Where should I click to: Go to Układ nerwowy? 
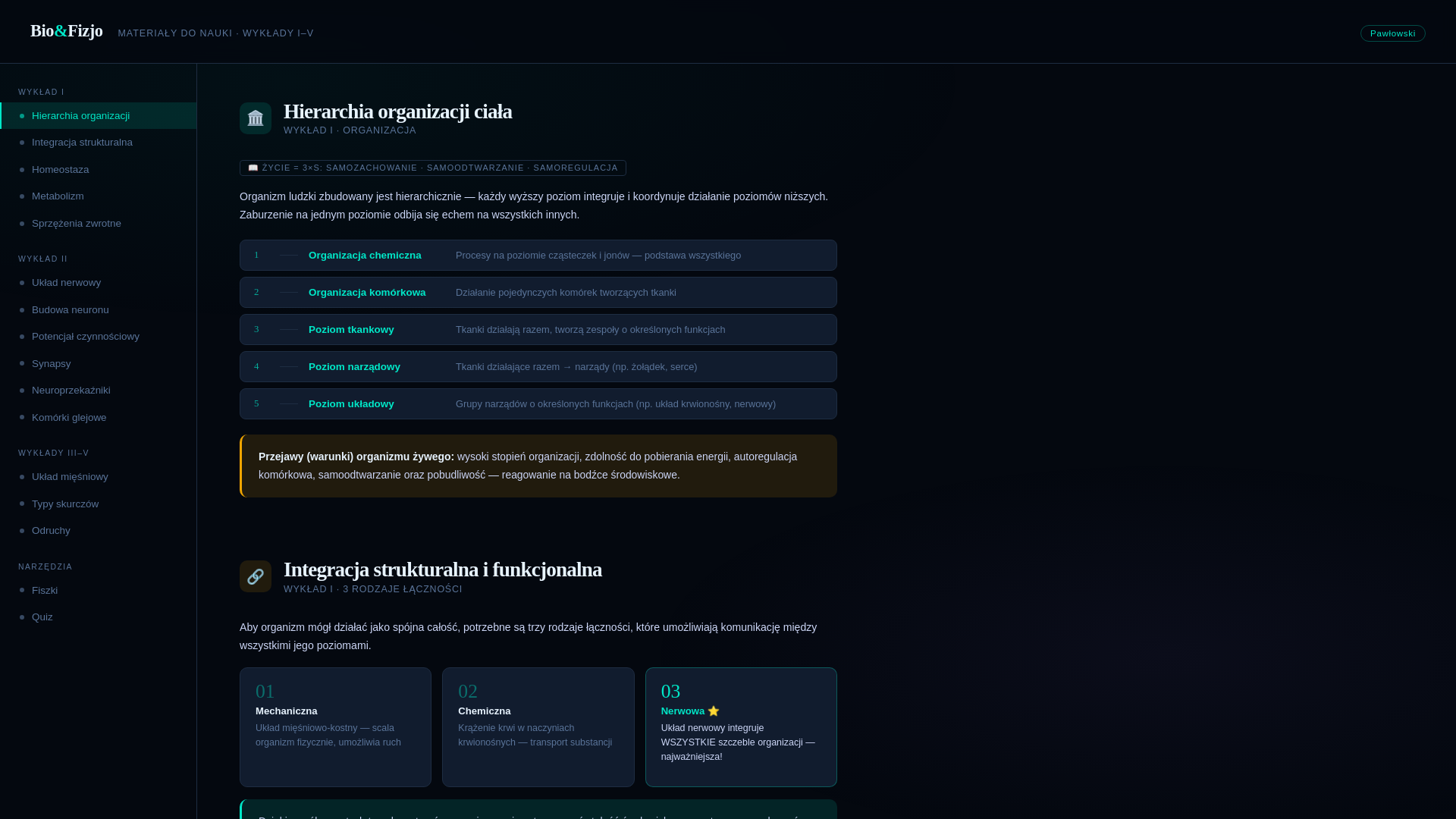tap(99, 283)
